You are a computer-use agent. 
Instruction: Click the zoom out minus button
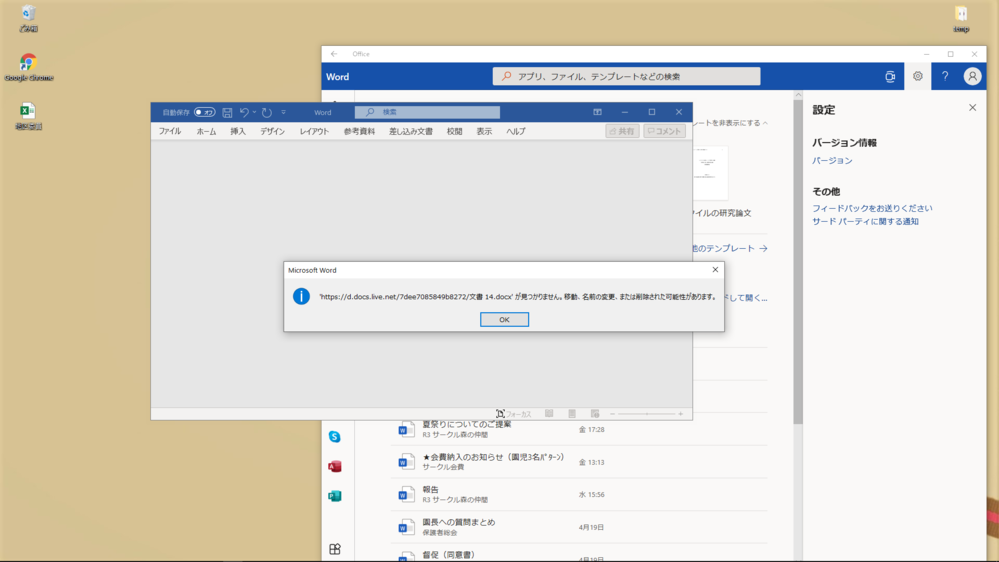(x=612, y=414)
